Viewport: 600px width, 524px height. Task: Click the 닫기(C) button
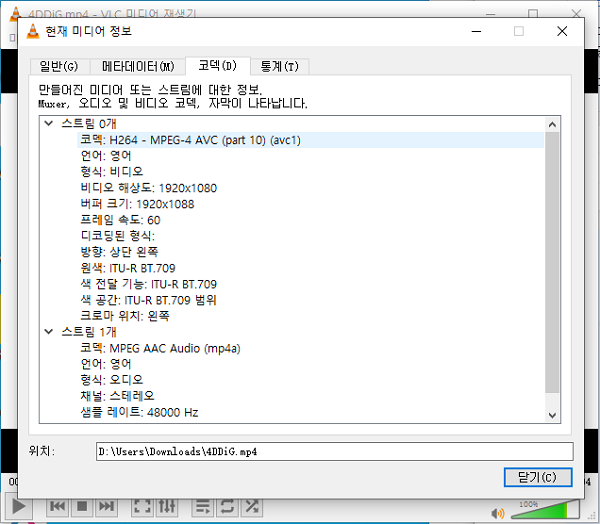[x=538, y=477]
